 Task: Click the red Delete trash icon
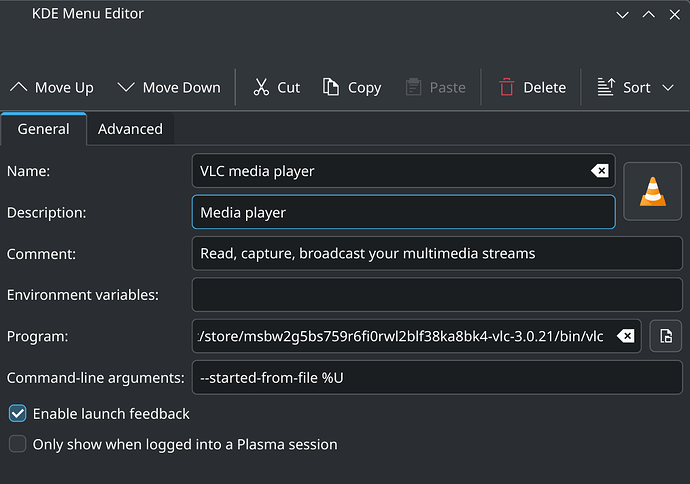point(506,87)
